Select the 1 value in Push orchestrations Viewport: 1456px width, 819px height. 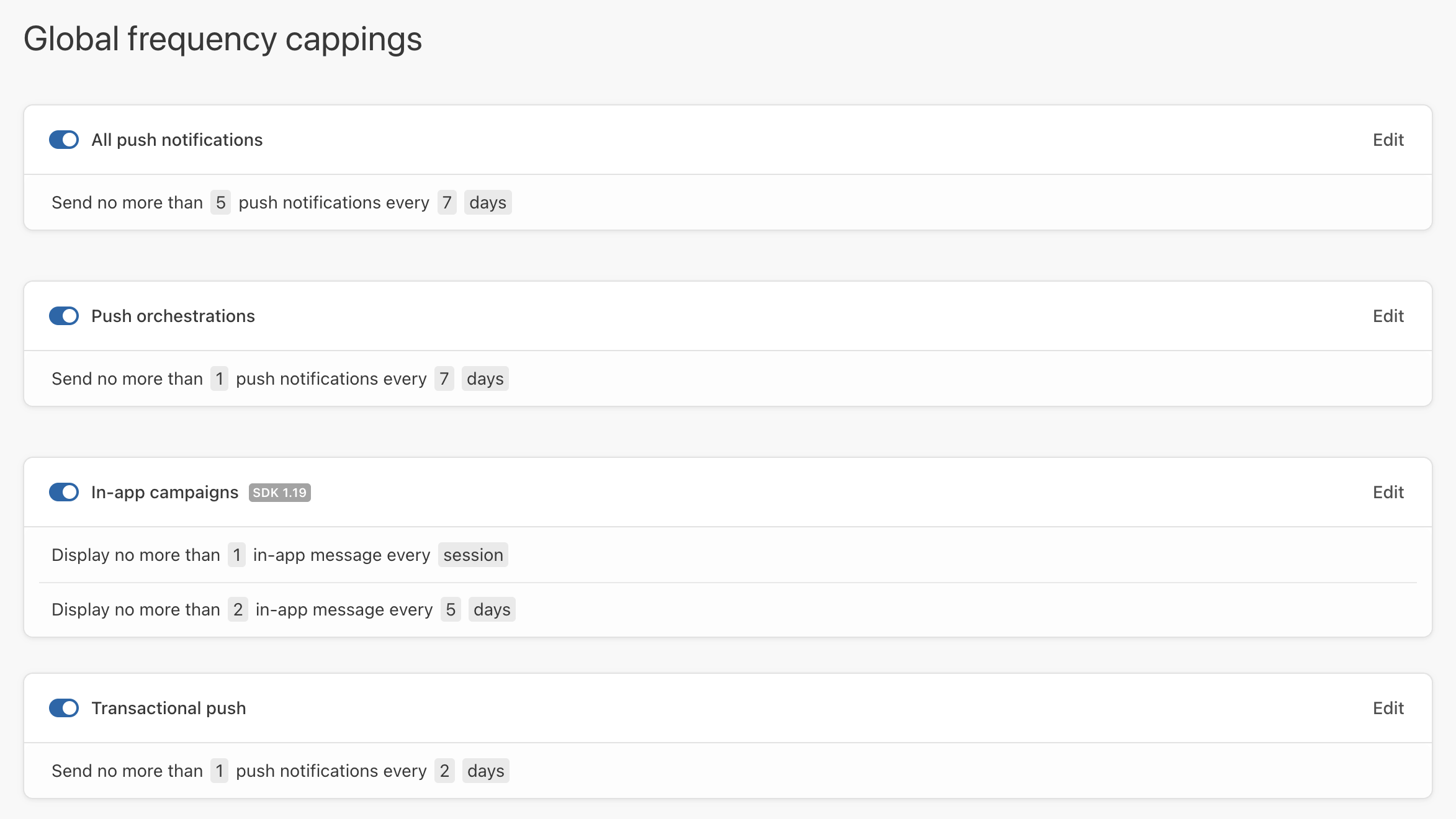tap(219, 378)
